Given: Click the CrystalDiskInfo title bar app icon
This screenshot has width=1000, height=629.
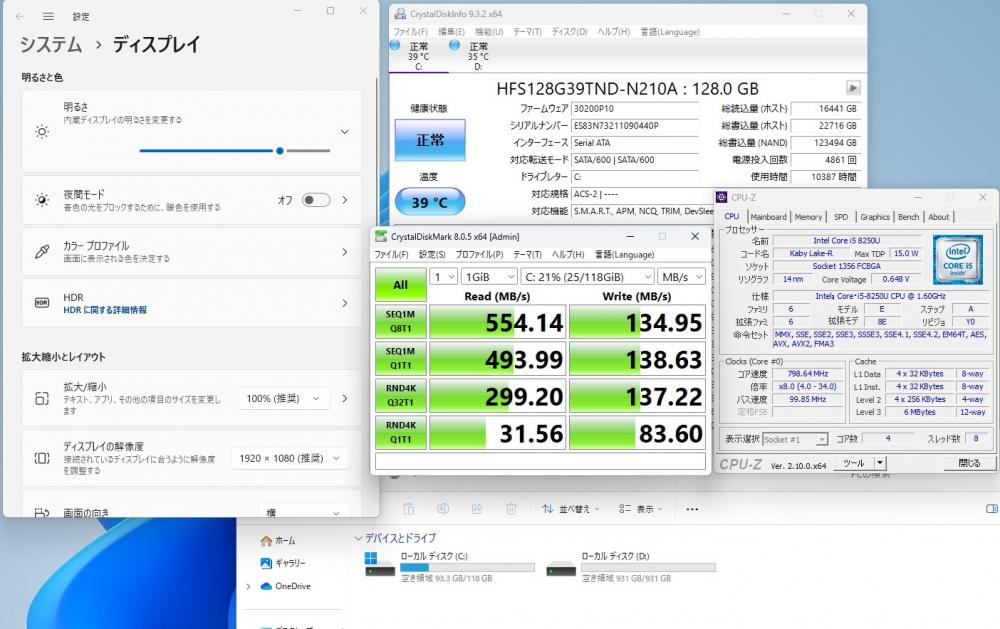Looking at the screenshot, I should (400, 13).
